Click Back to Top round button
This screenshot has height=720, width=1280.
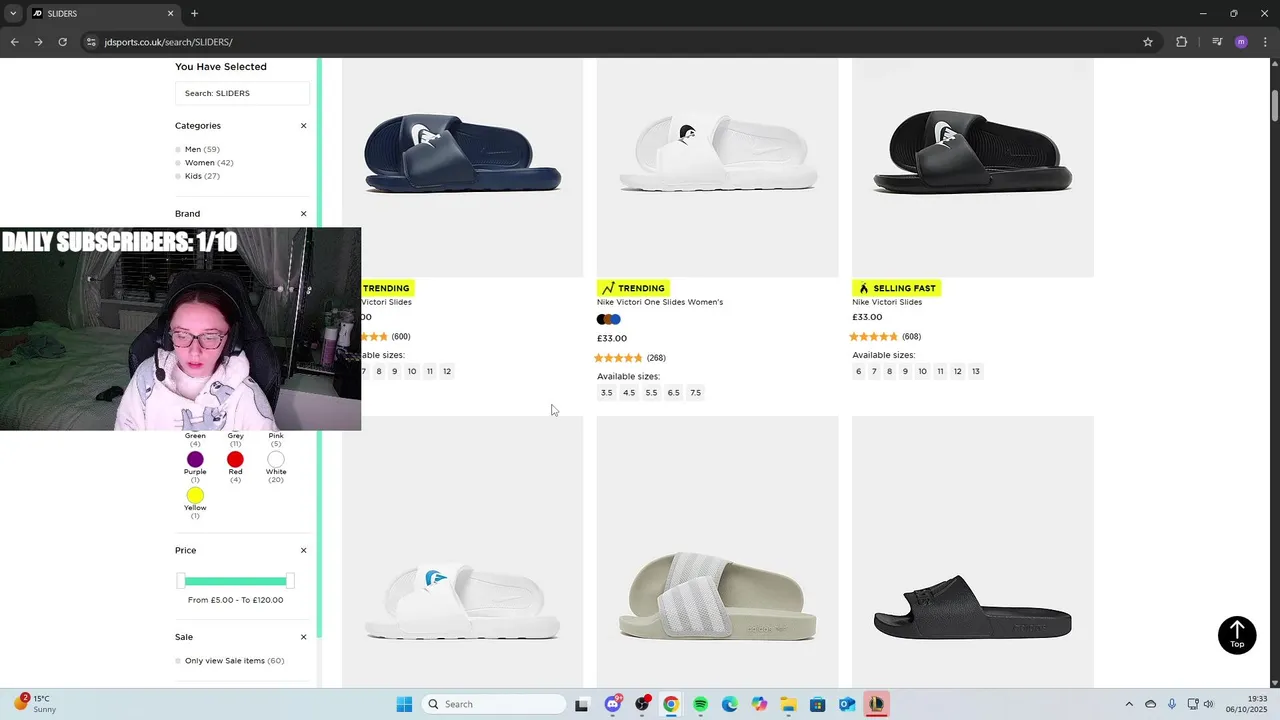1237,635
